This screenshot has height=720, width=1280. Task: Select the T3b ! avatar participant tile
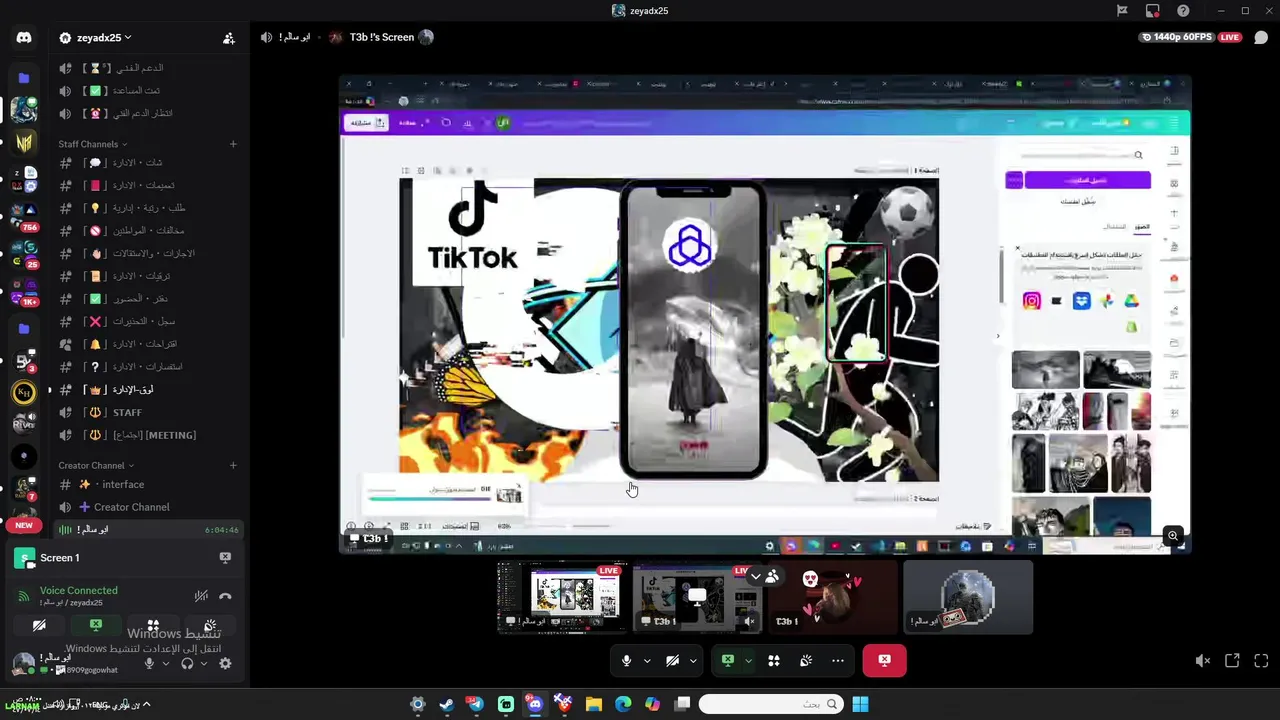[832, 597]
